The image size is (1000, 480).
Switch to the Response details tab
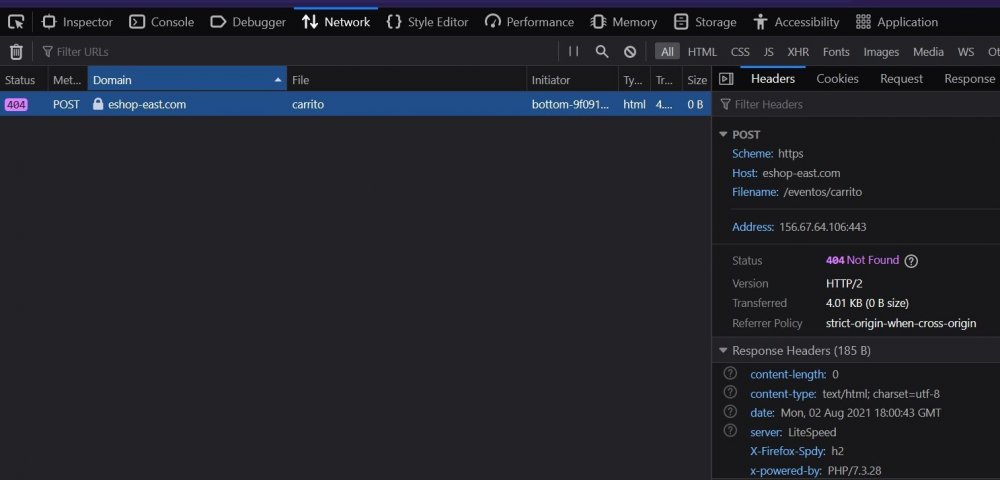pyautogui.click(x=969, y=78)
